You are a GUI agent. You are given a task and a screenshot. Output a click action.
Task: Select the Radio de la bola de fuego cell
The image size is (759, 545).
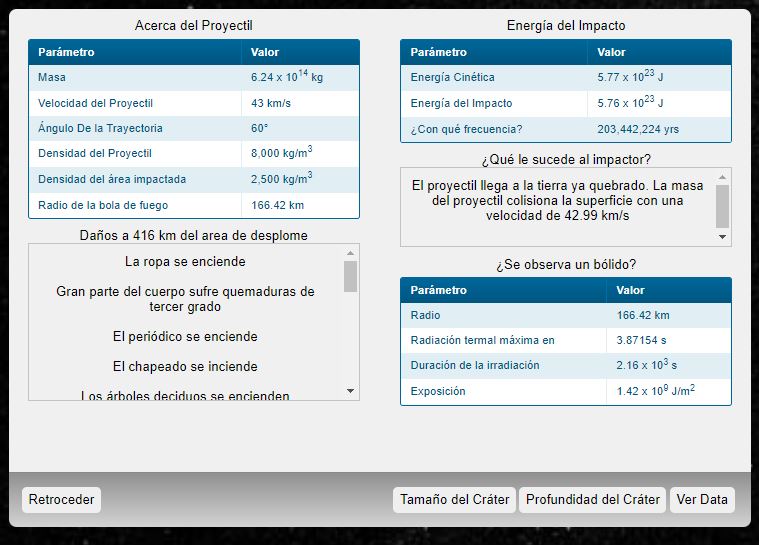click(x=135, y=205)
